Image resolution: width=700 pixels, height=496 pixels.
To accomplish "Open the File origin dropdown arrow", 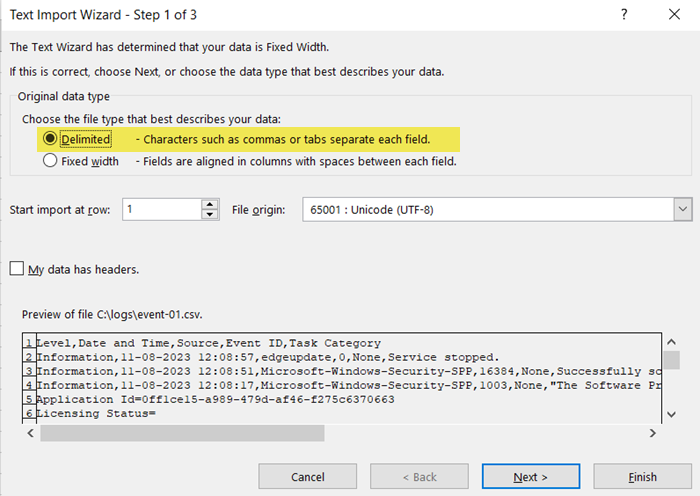I will (x=682, y=210).
